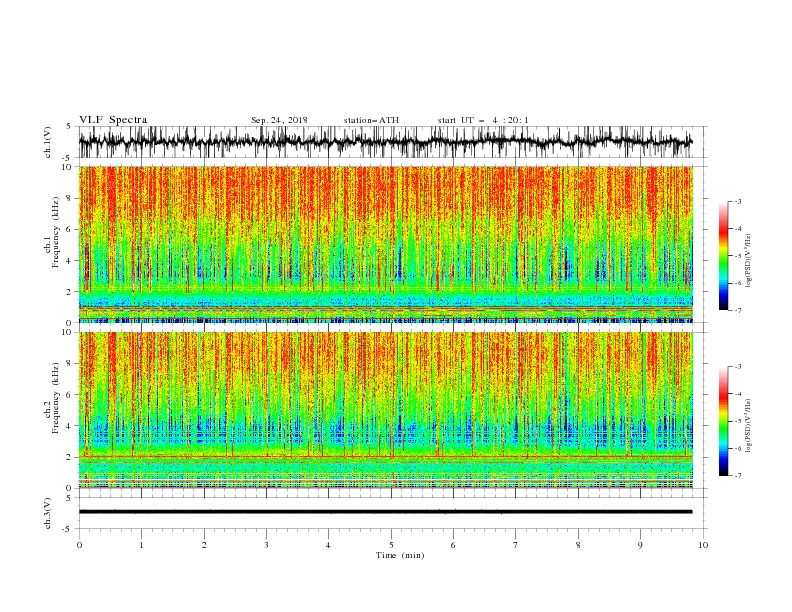The image size is (792, 612).
Task: Click the time axis tick label '7'
Action: pyautogui.click(x=516, y=545)
